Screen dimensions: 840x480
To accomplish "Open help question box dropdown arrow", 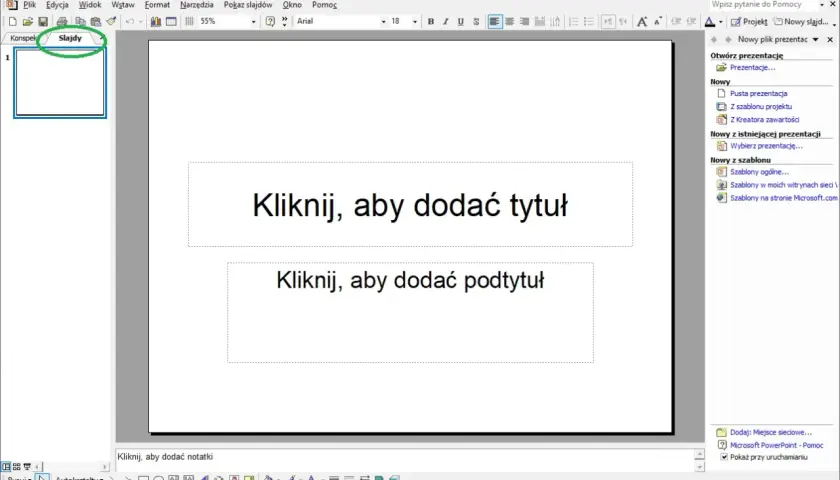I will [822, 5].
